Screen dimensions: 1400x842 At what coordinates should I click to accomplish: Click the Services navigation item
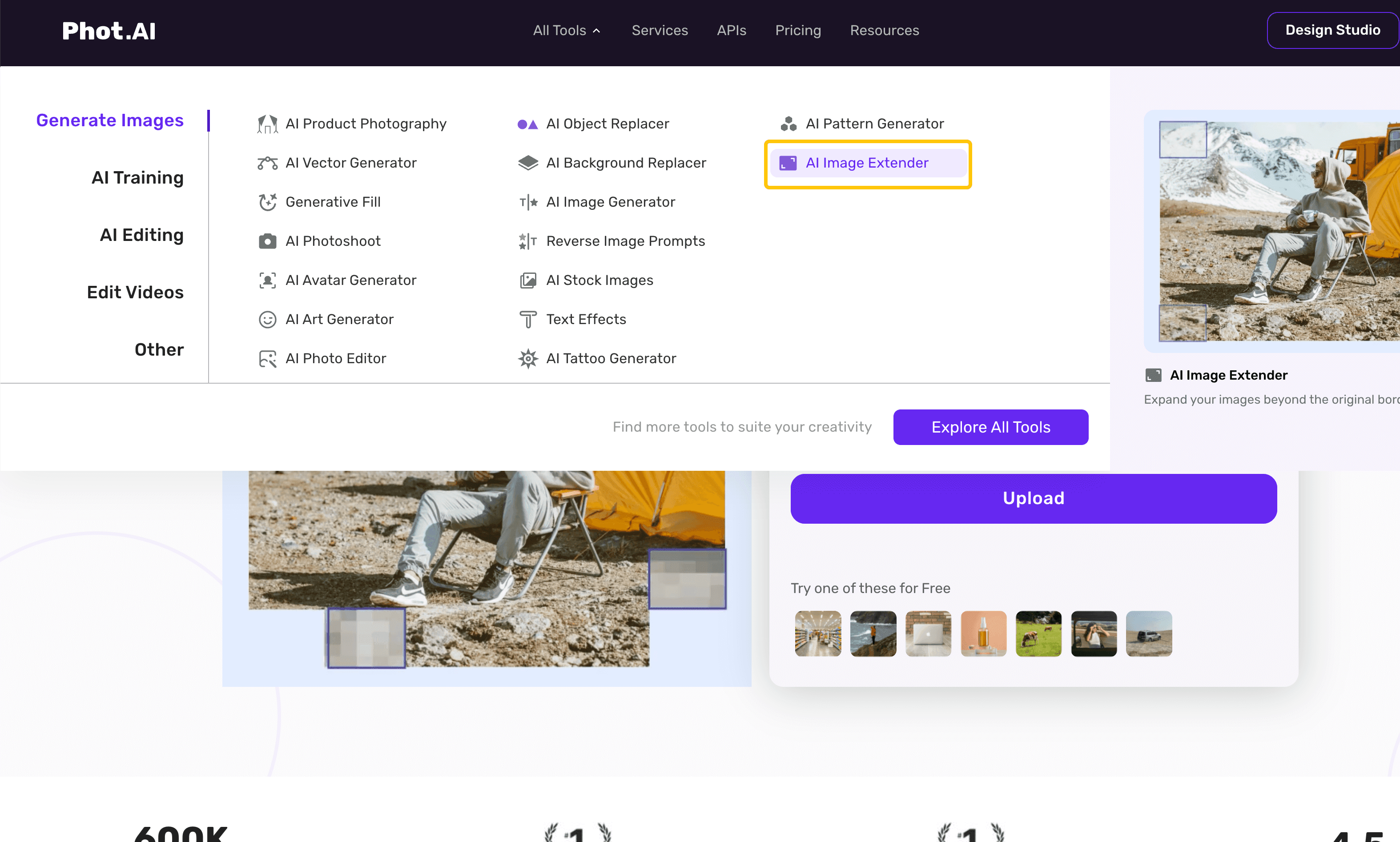pos(660,30)
